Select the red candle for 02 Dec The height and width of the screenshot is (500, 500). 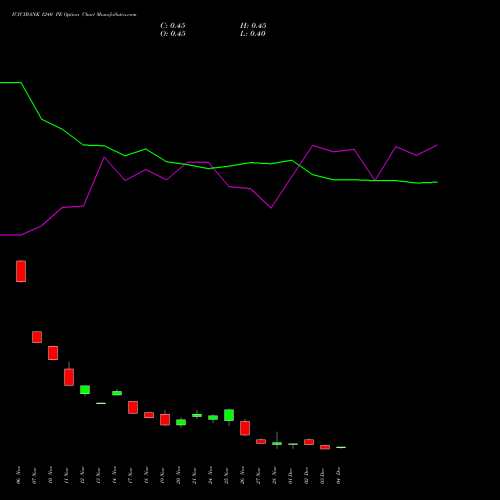309,442
